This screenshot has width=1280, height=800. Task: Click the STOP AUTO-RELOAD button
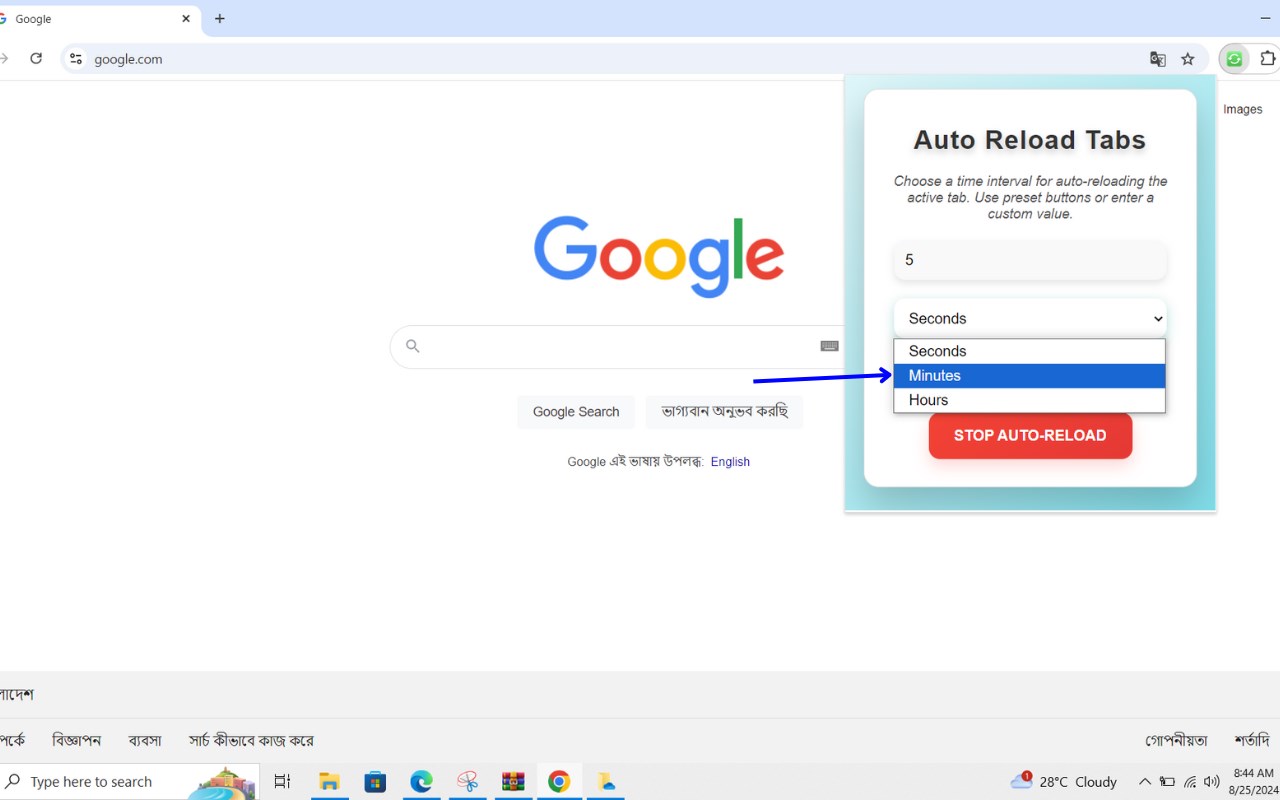(1030, 435)
